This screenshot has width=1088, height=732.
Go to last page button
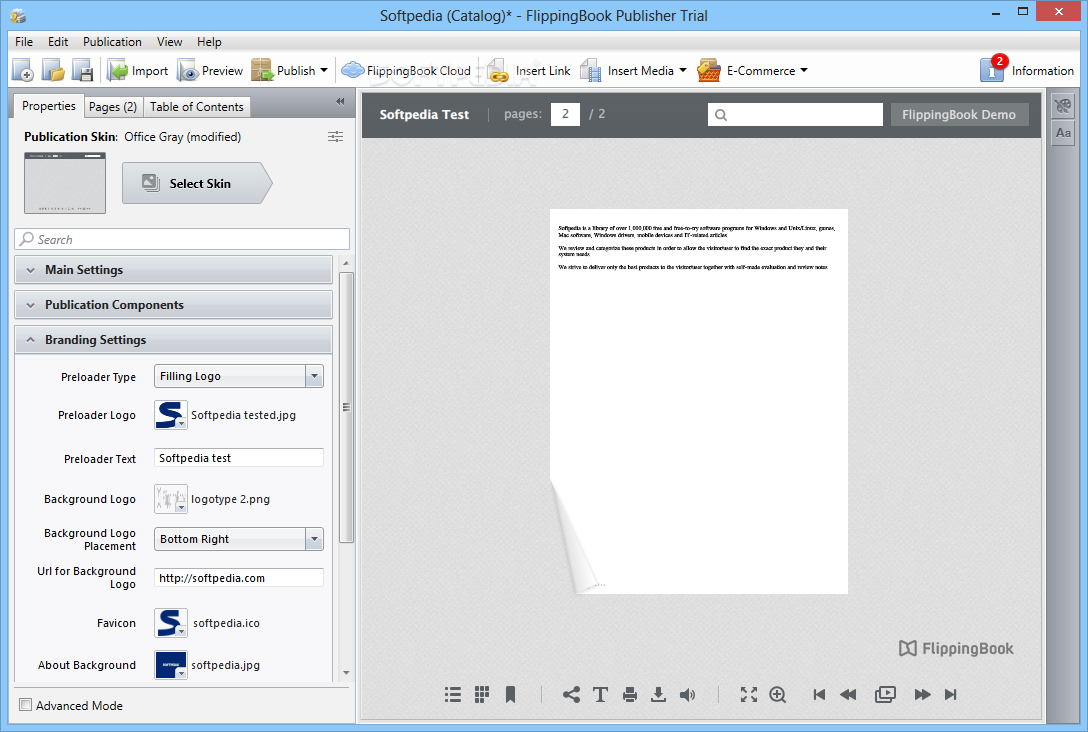click(x=951, y=695)
